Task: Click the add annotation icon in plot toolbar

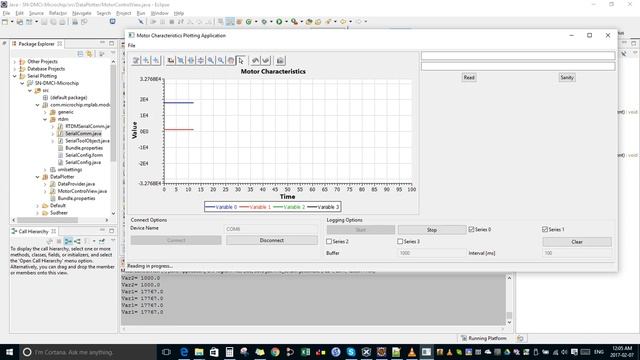Action: point(146,60)
